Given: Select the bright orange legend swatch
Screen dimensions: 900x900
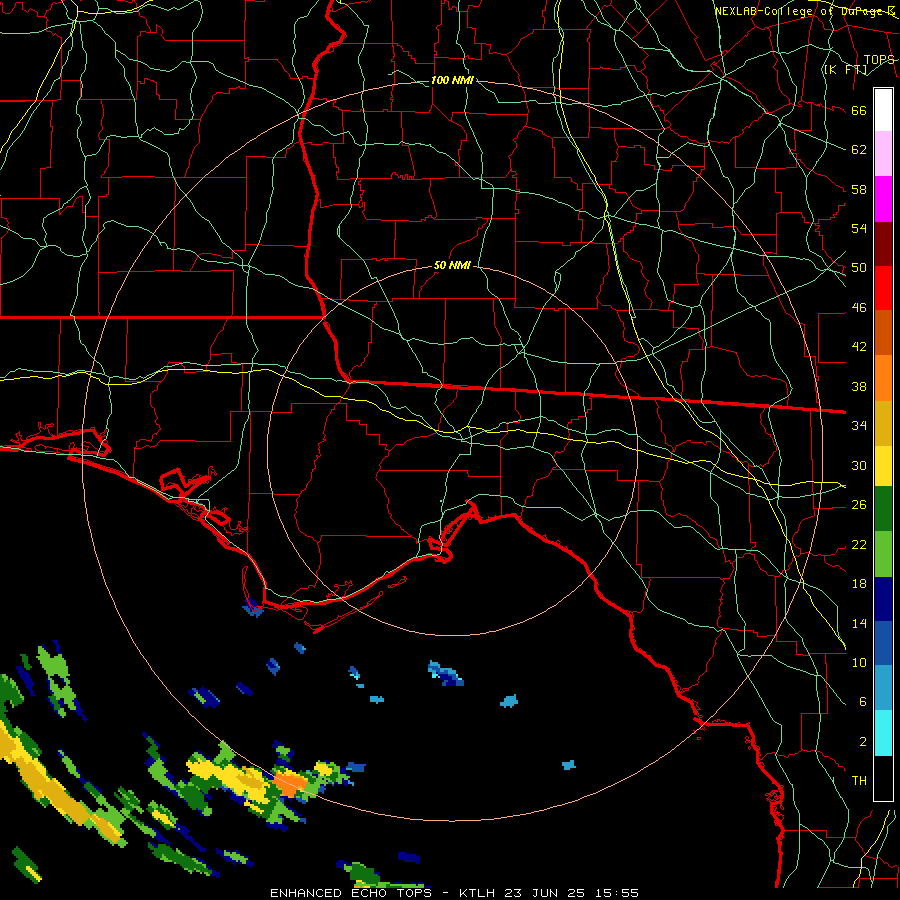Looking at the screenshot, I should click(x=883, y=378).
